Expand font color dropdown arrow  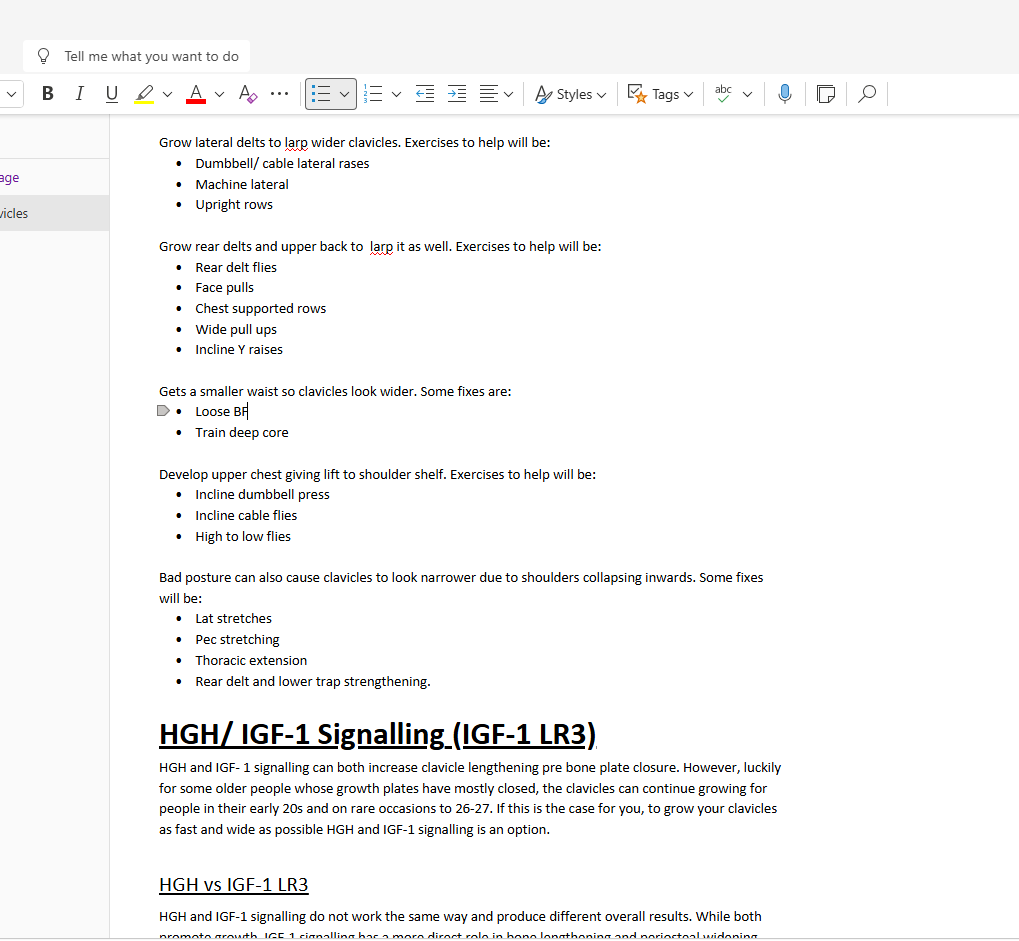[219, 95]
